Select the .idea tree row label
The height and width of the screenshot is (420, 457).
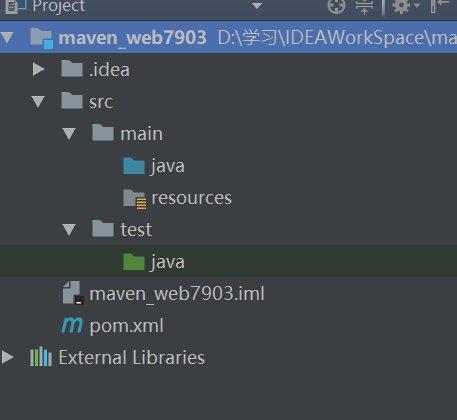click(109, 70)
